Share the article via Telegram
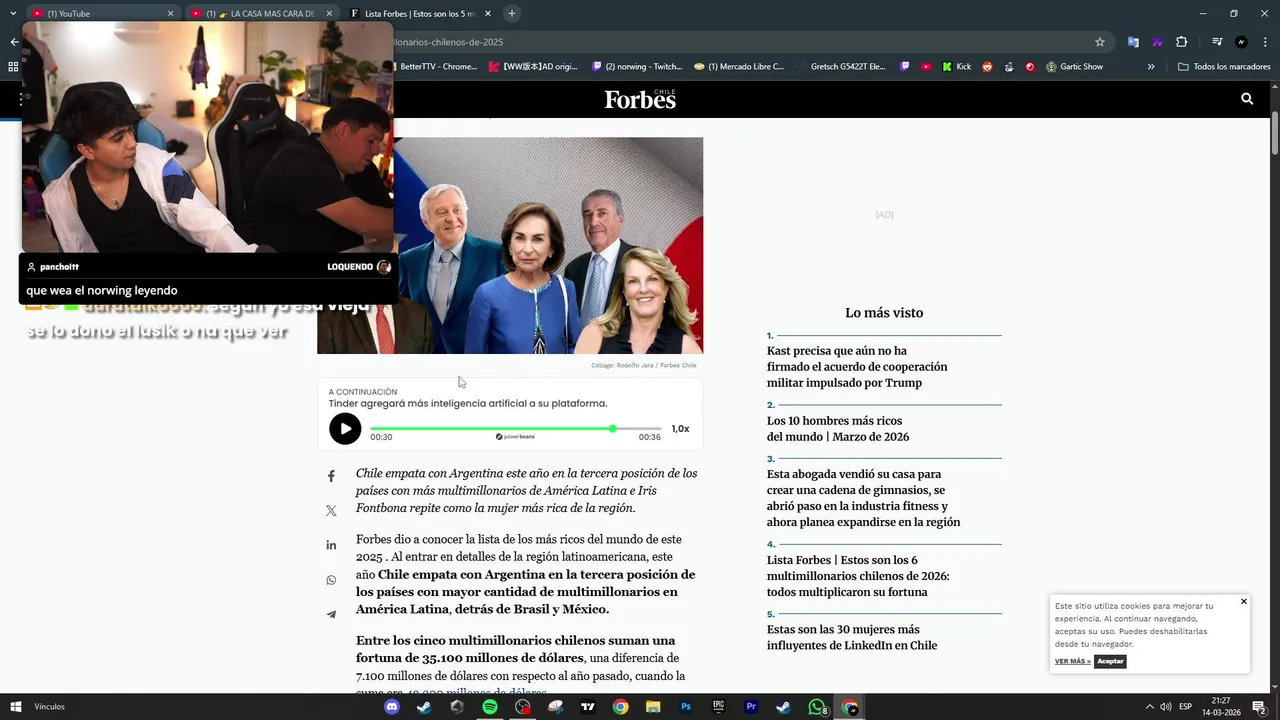 coord(331,614)
